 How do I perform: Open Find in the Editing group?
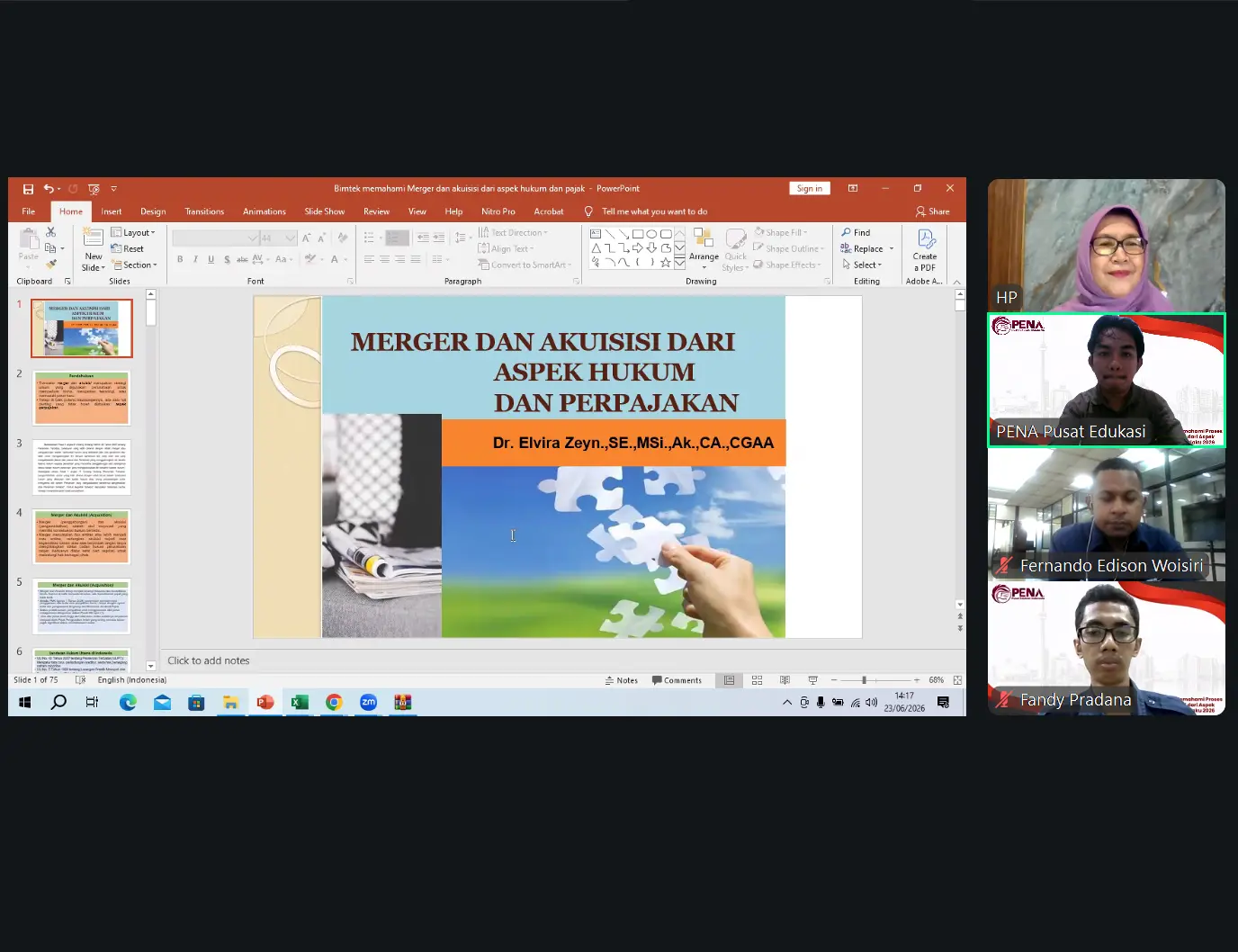pos(856,232)
